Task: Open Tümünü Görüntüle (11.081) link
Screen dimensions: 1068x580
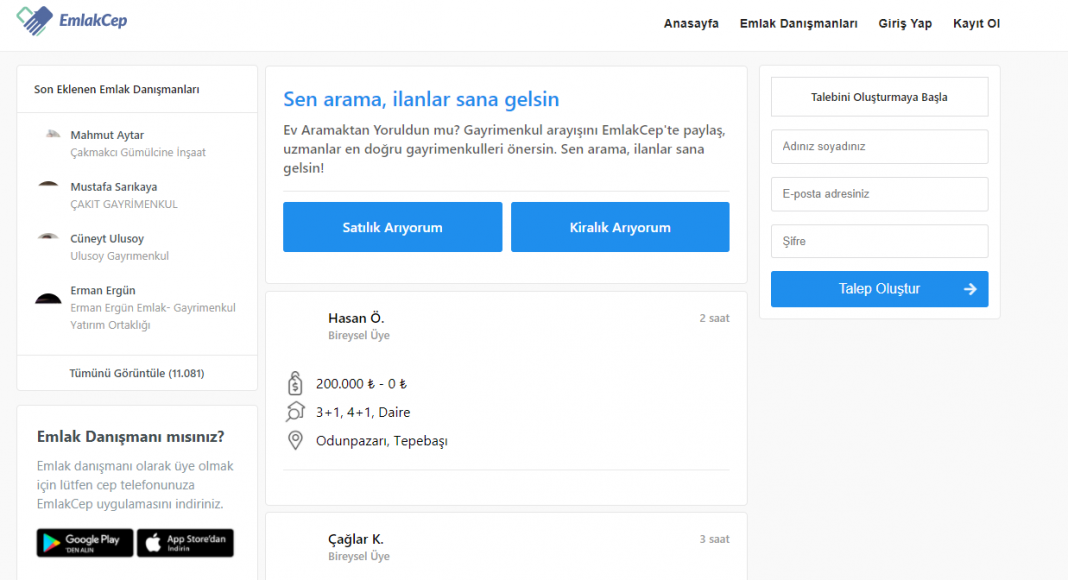Action: (x=137, y=373)
